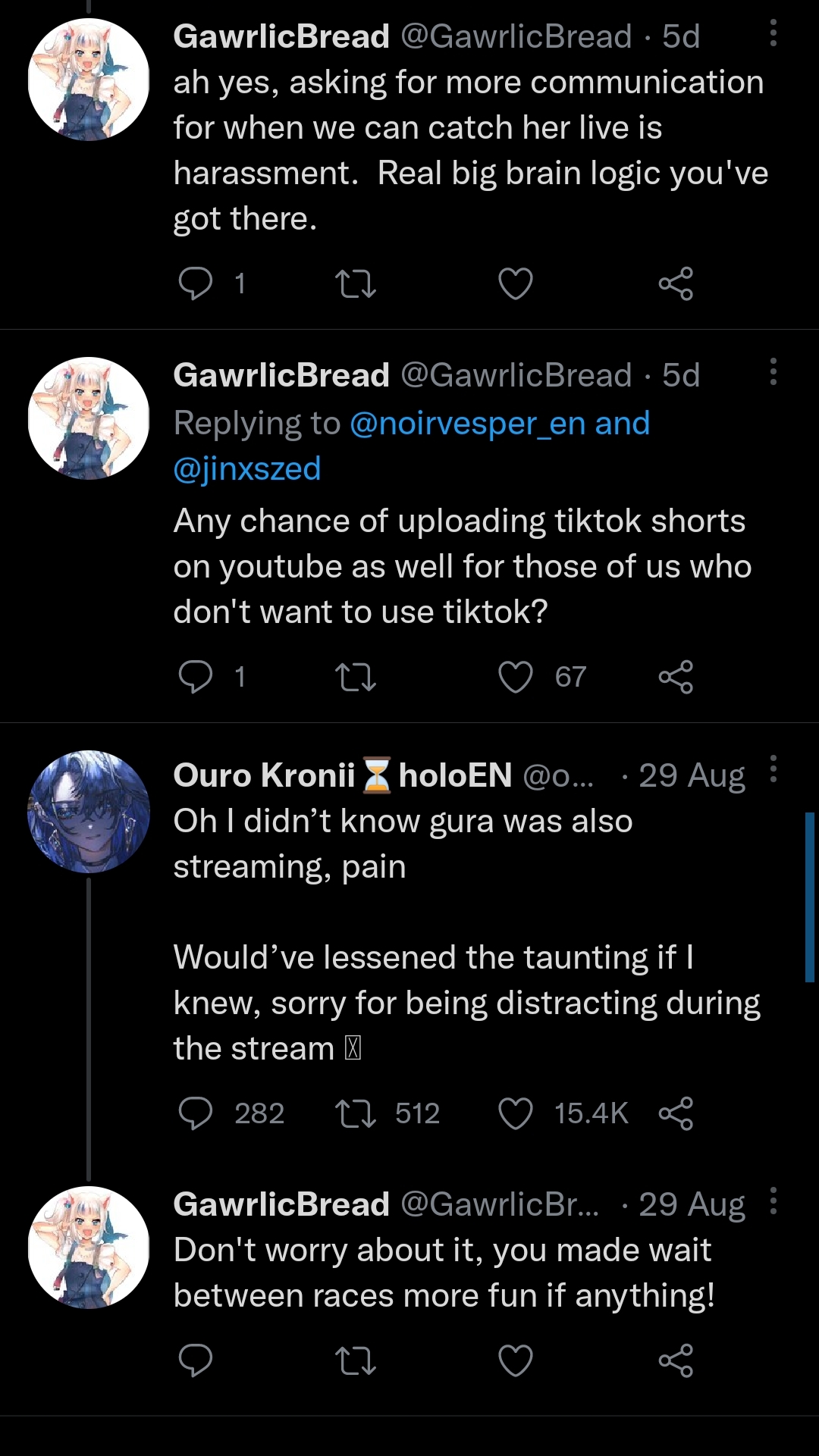
Task: Open the @jinxszed profile link
Action: [247, 469]
